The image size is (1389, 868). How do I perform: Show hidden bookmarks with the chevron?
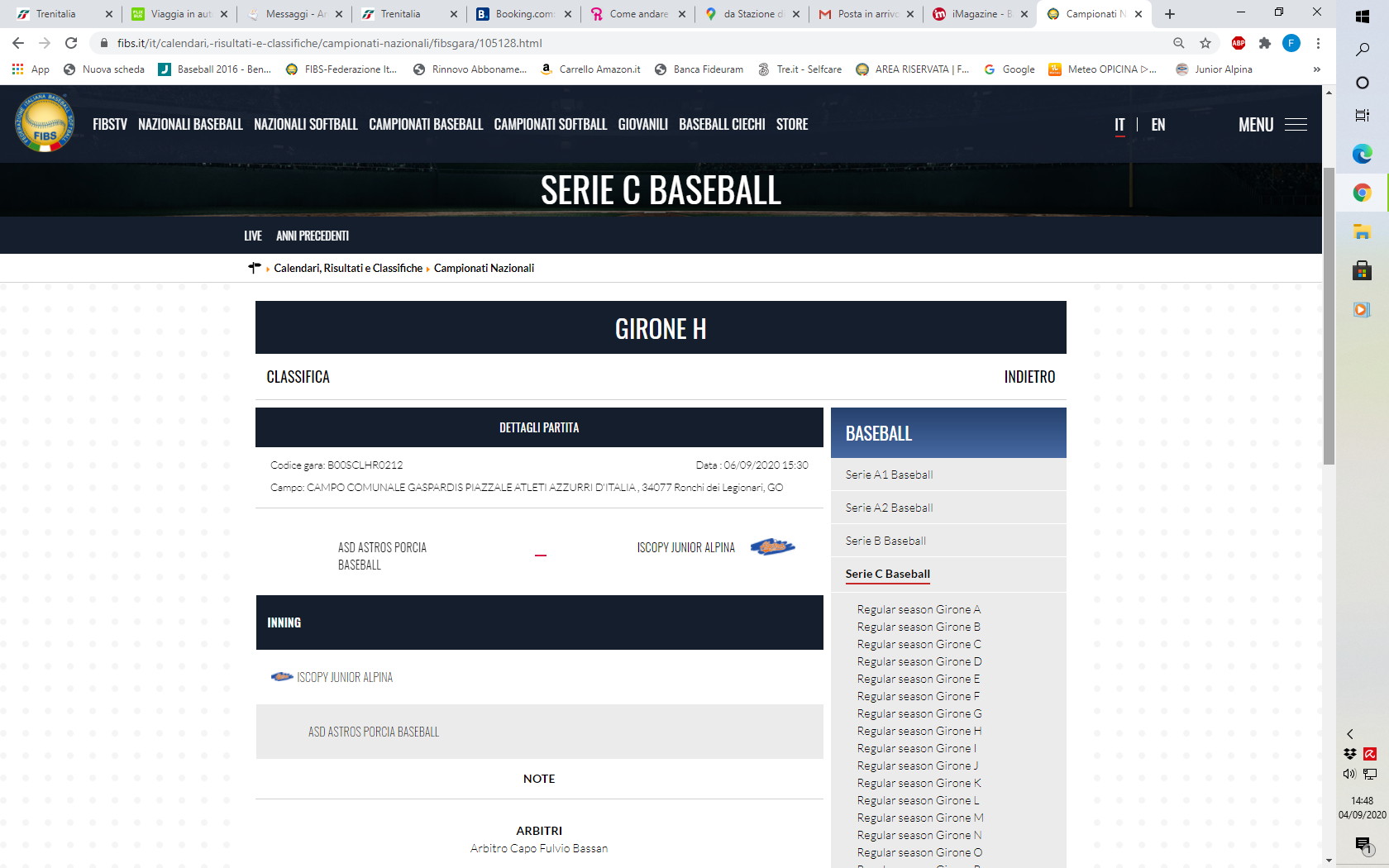[x=1316, y=69]
